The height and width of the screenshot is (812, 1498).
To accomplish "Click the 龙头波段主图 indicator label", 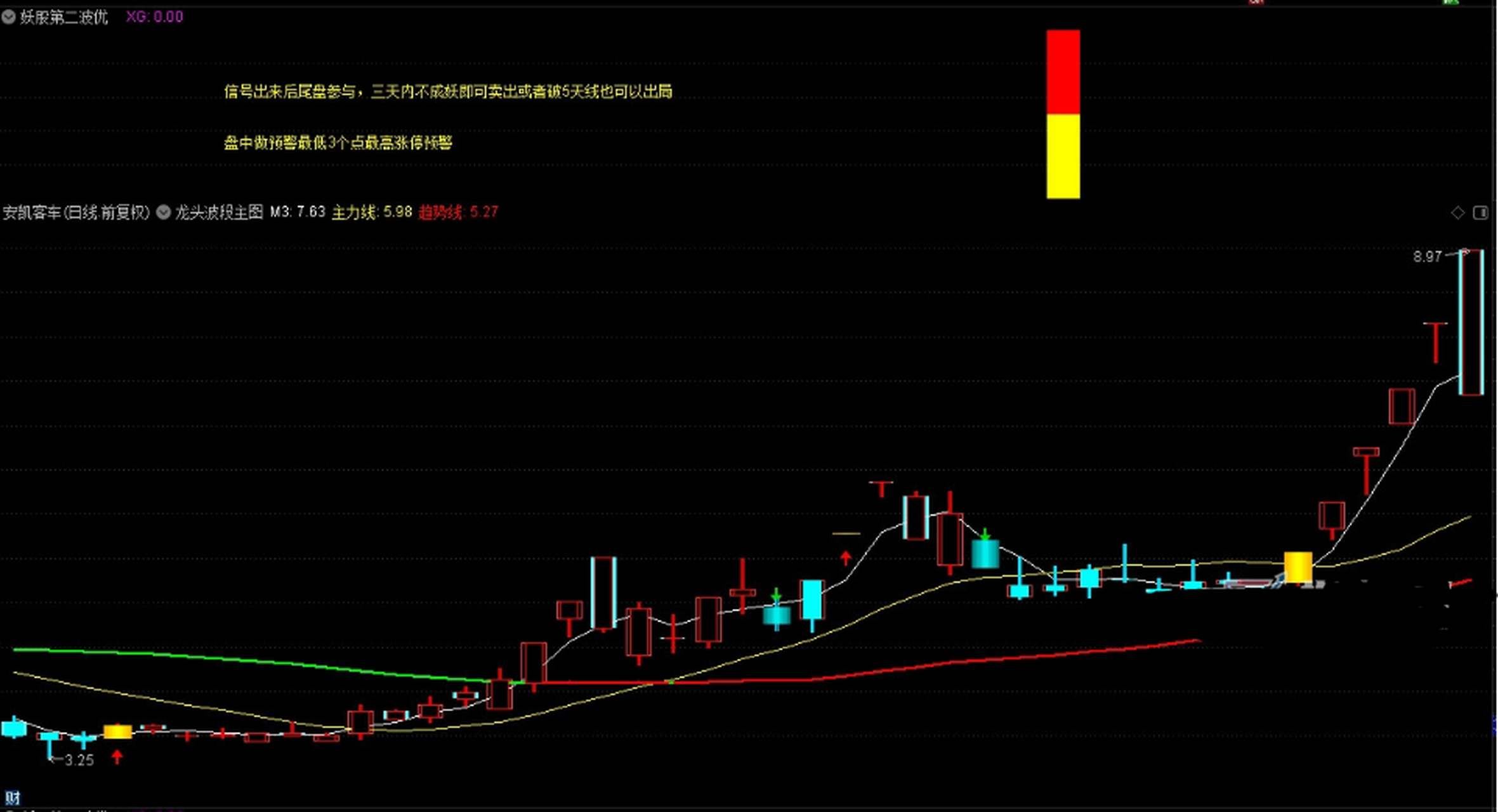I will 219,213.
